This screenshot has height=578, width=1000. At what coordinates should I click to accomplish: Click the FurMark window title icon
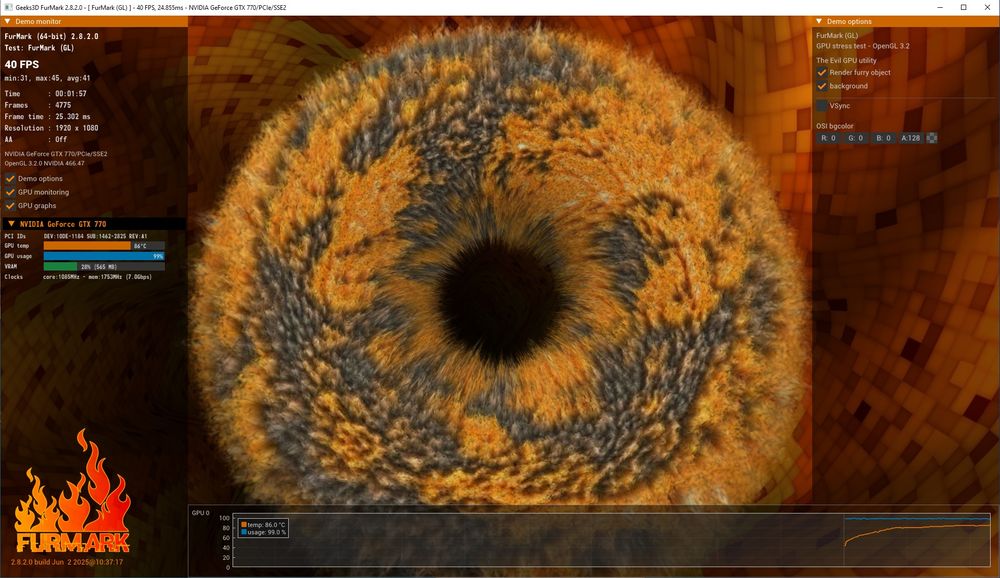[x=8, y=7]
